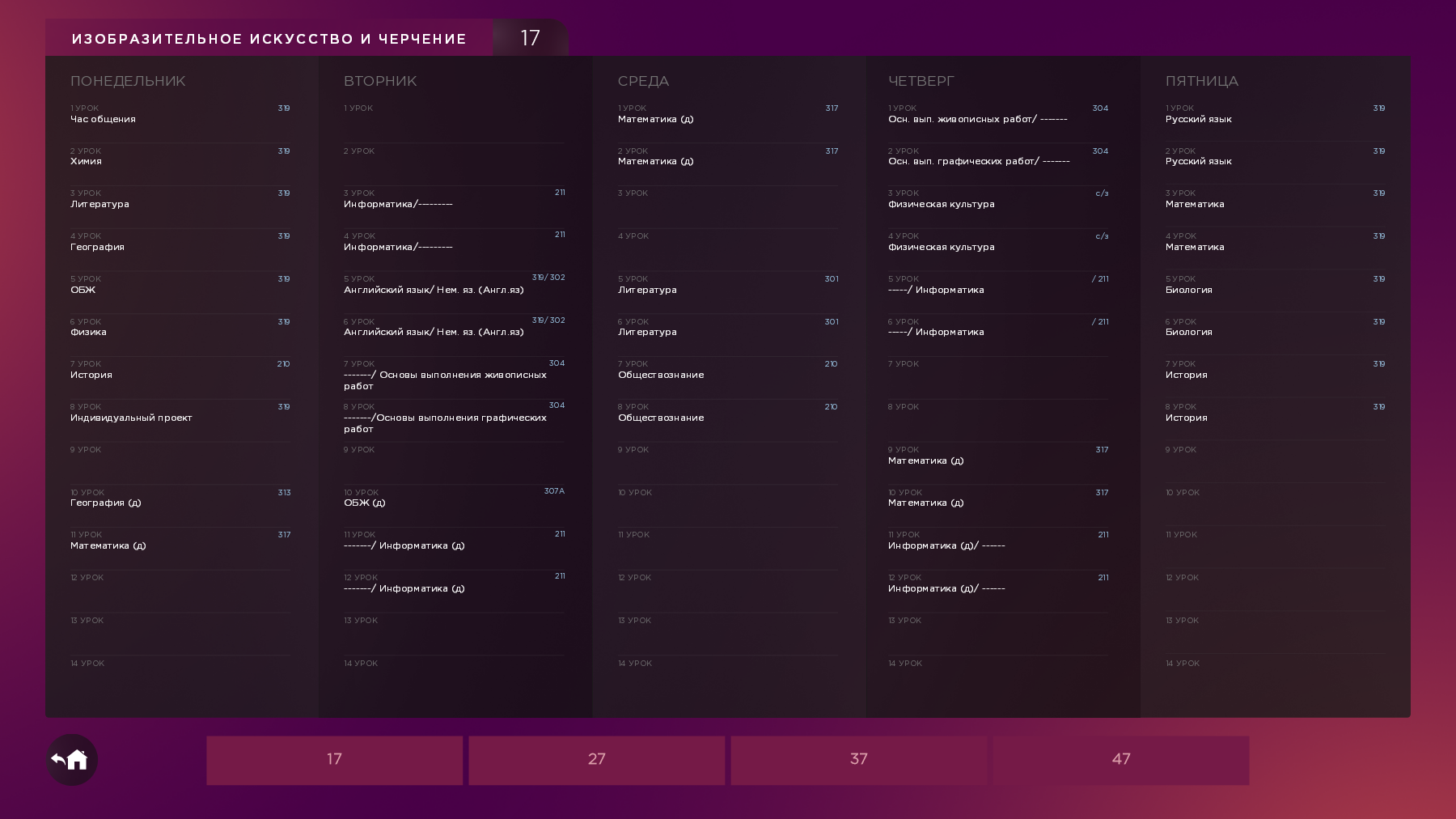Screen dimensions: 1456x819
Task: Select the ПЯТНИЦА column header
Action: (x=1201, y=81)
